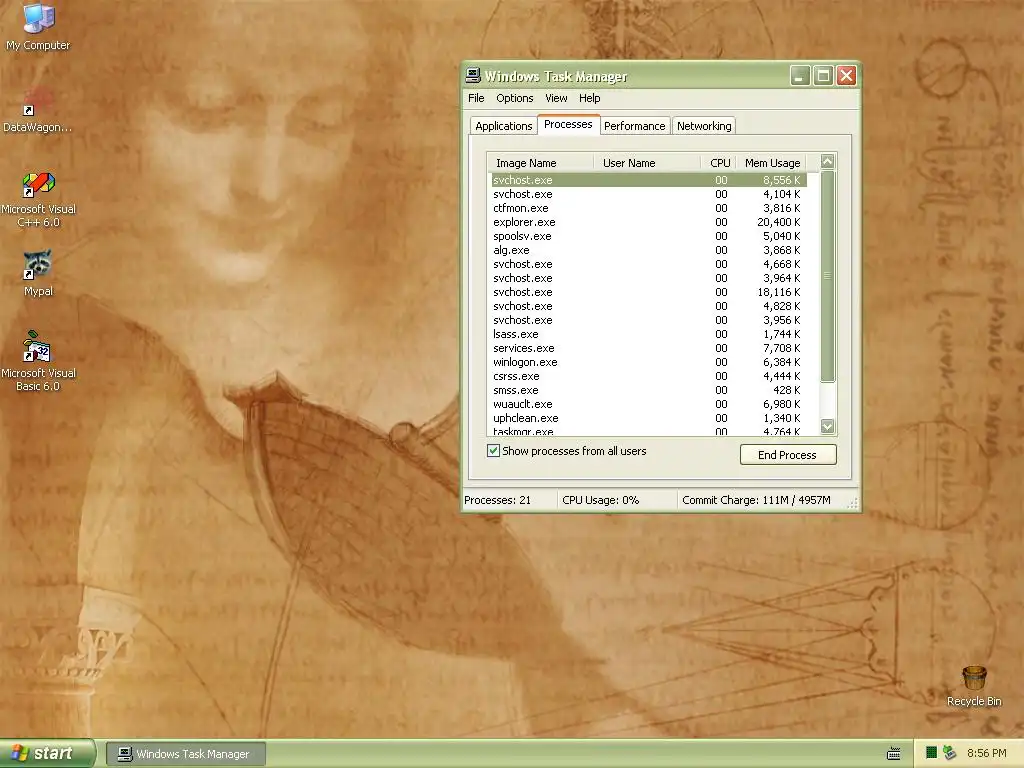This screenshot has height=768, width=1024.
Task: Select the explorer.exe process
Action: click(649, 222)
